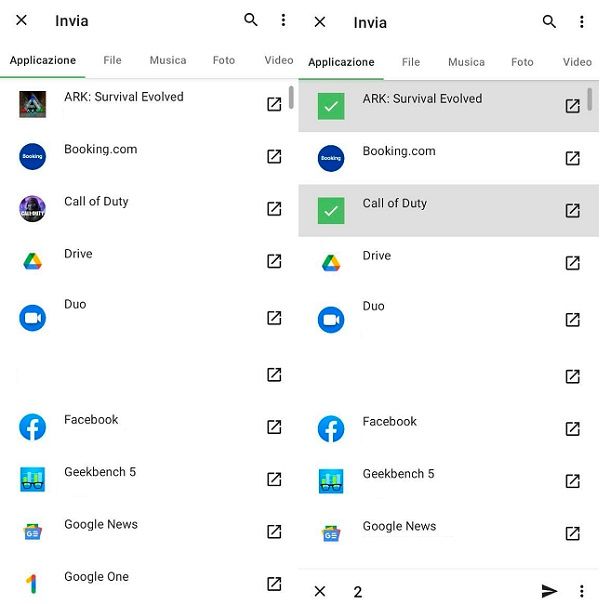Close the right Invia screen
610x604 pixels.
(x=320, y=22)
